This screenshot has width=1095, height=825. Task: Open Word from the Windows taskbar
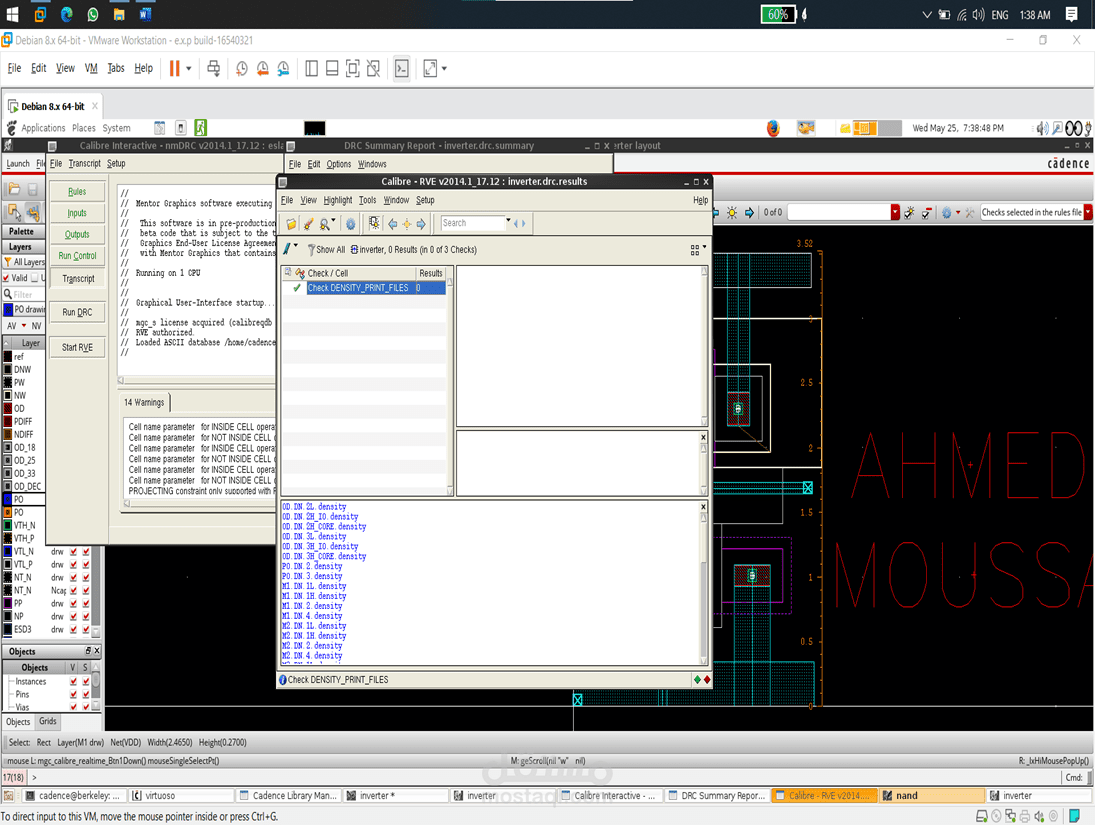point(145,14)
